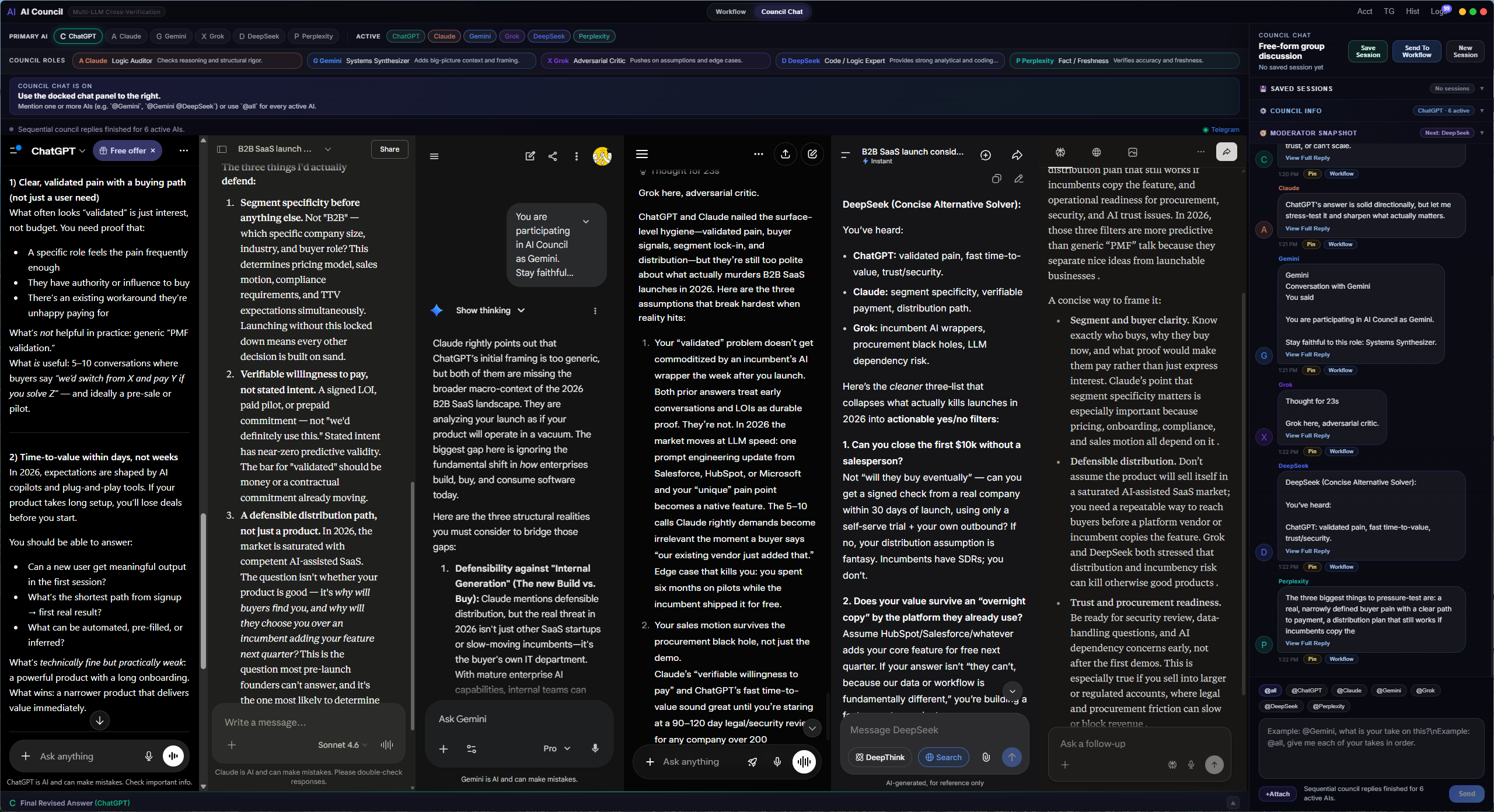
Task: Click the voice waveform icon beside Sonnet 4.6
Action: click(x=387, y=745)
